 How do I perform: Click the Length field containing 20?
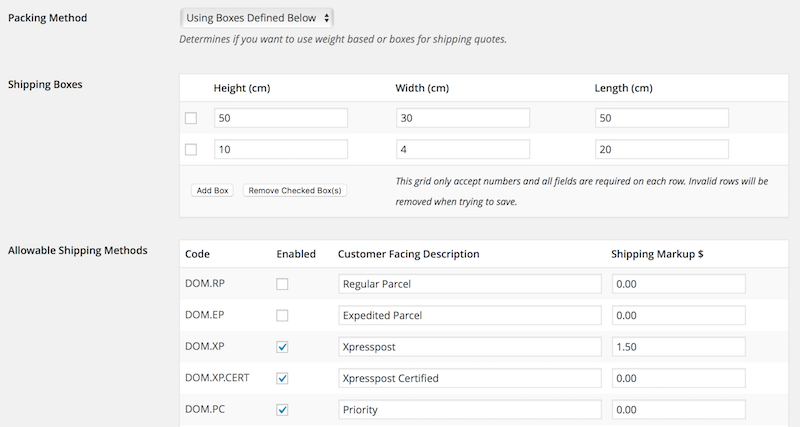coord(661,150)
